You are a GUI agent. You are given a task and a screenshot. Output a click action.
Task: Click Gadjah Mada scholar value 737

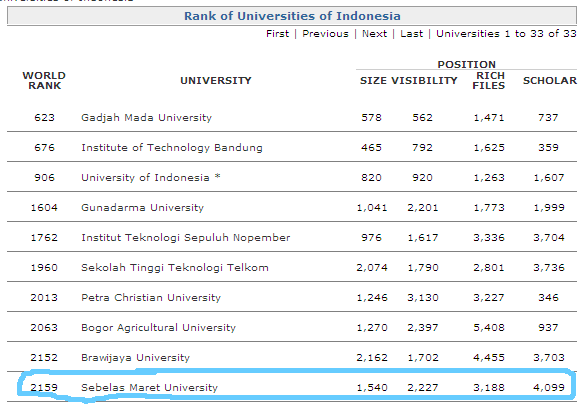pyautogui.click(x=548, y=118)
